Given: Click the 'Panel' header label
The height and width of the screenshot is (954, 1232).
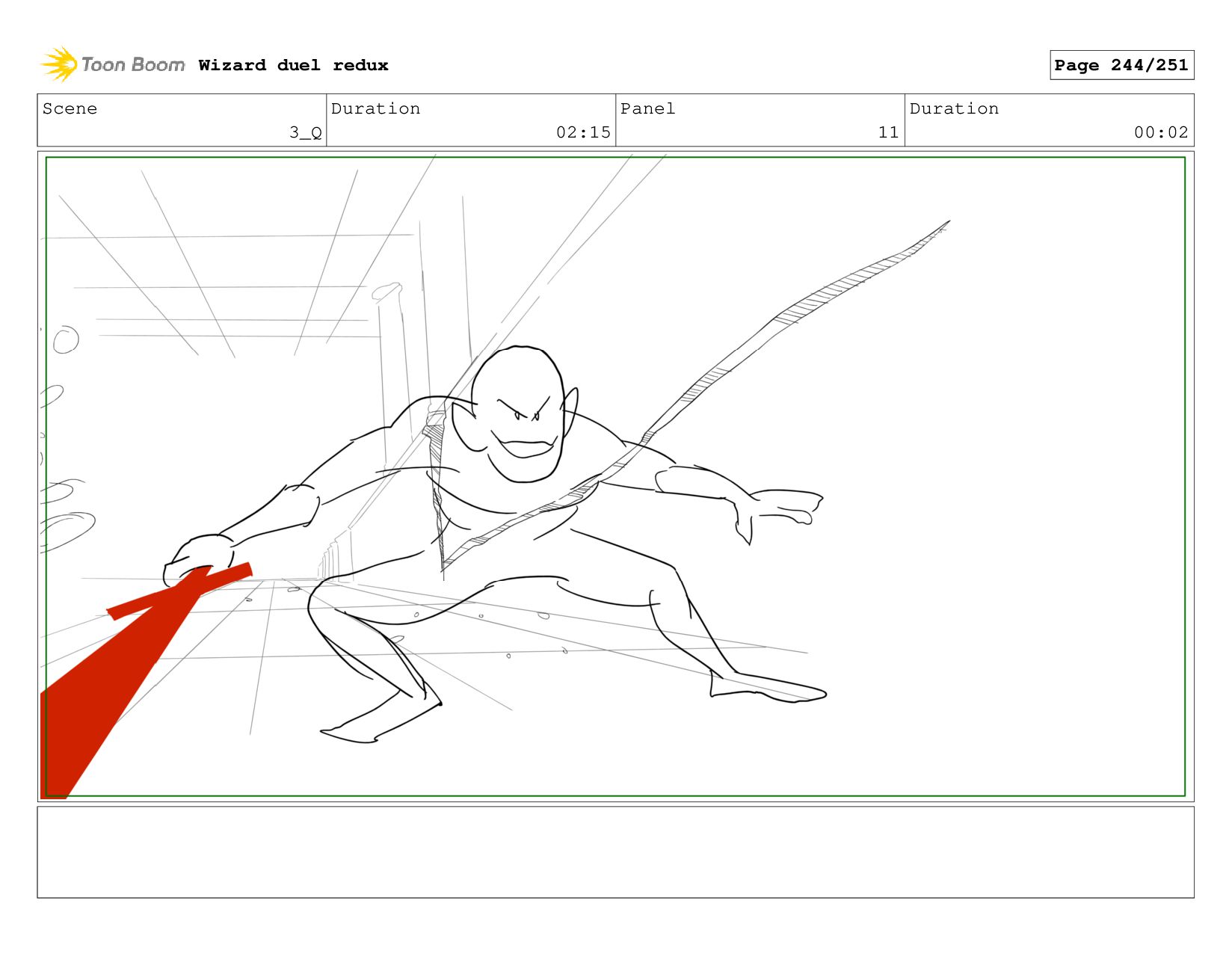Looking at the screenshot, I should pos(647,108).
